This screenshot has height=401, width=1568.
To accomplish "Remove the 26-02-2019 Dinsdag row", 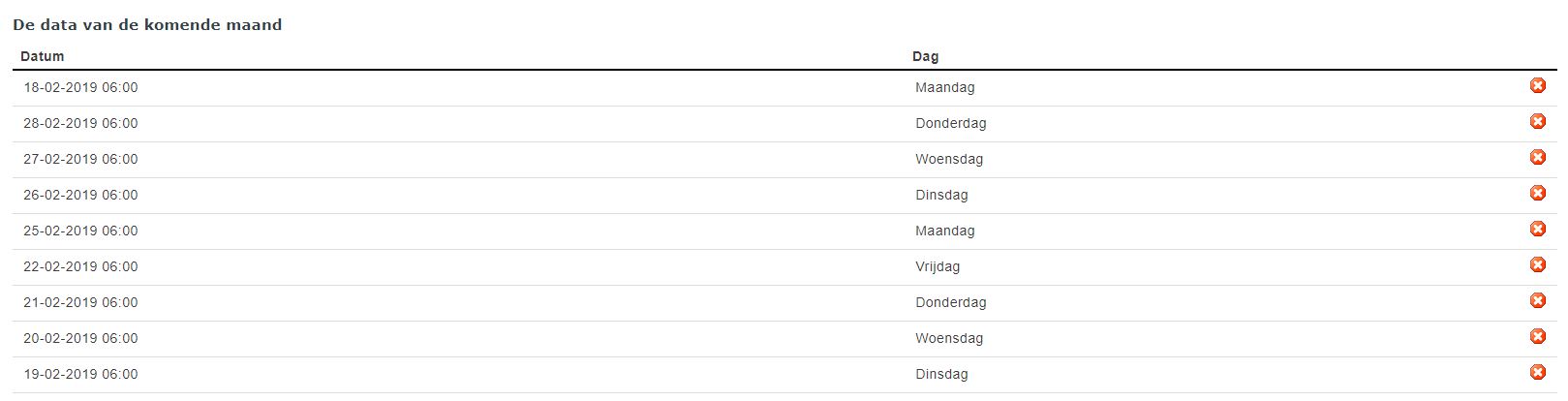I will coord(1537,194).
